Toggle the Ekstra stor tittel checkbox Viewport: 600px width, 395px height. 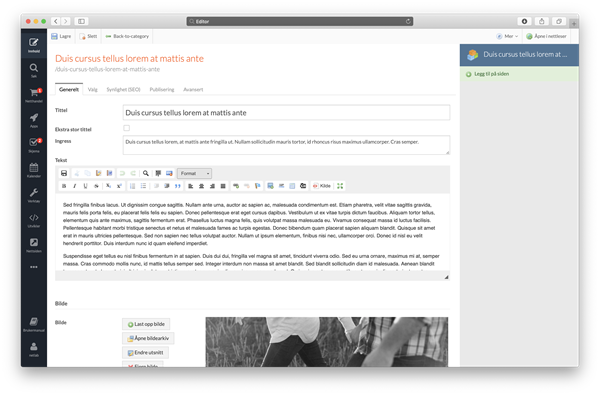[x=126, y=128]
